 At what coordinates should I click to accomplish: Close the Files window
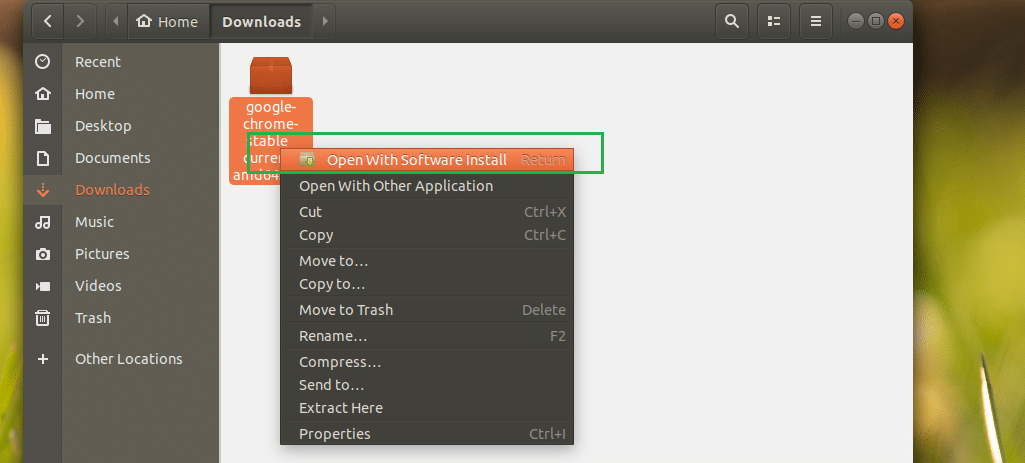point(896,22)
